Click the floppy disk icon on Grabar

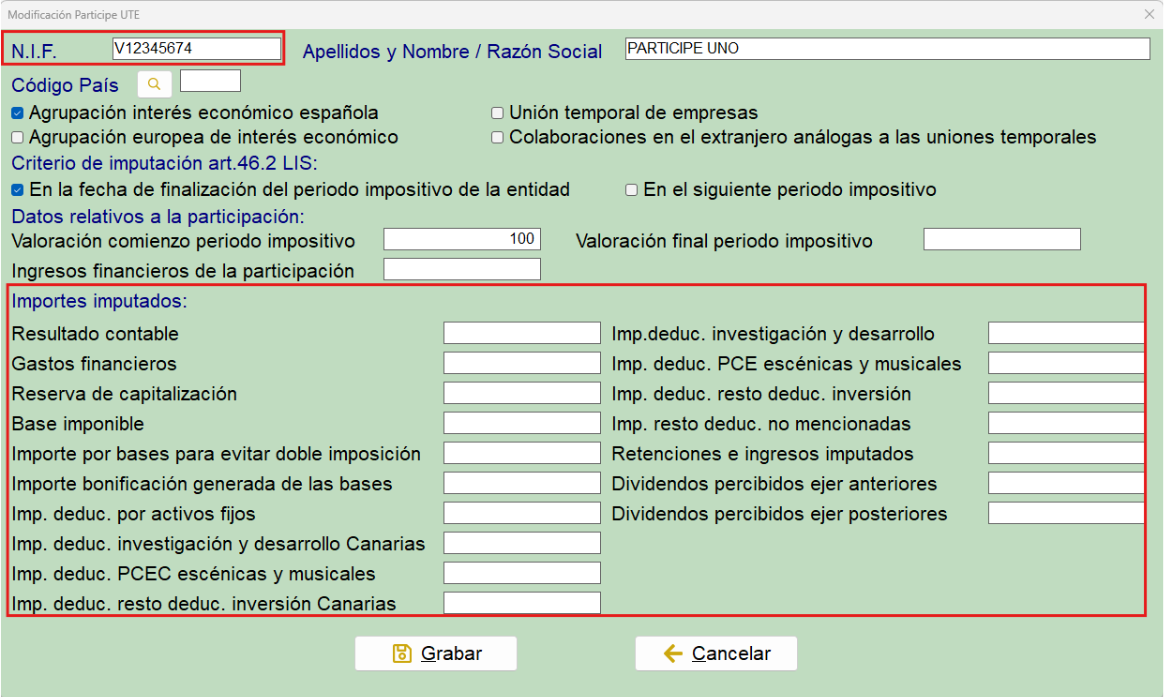(x=402, y=653)
